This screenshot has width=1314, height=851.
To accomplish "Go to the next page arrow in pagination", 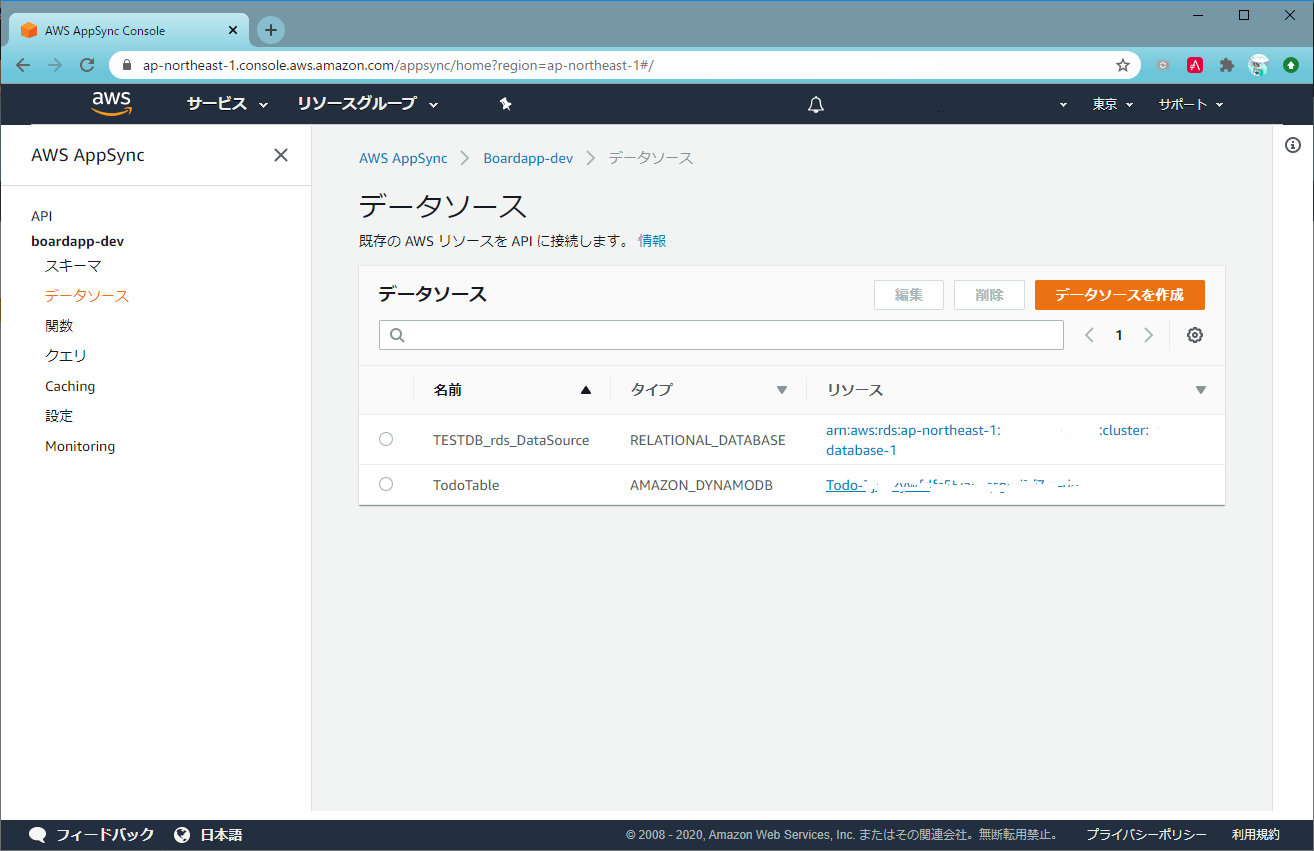I will [1148, 335].
